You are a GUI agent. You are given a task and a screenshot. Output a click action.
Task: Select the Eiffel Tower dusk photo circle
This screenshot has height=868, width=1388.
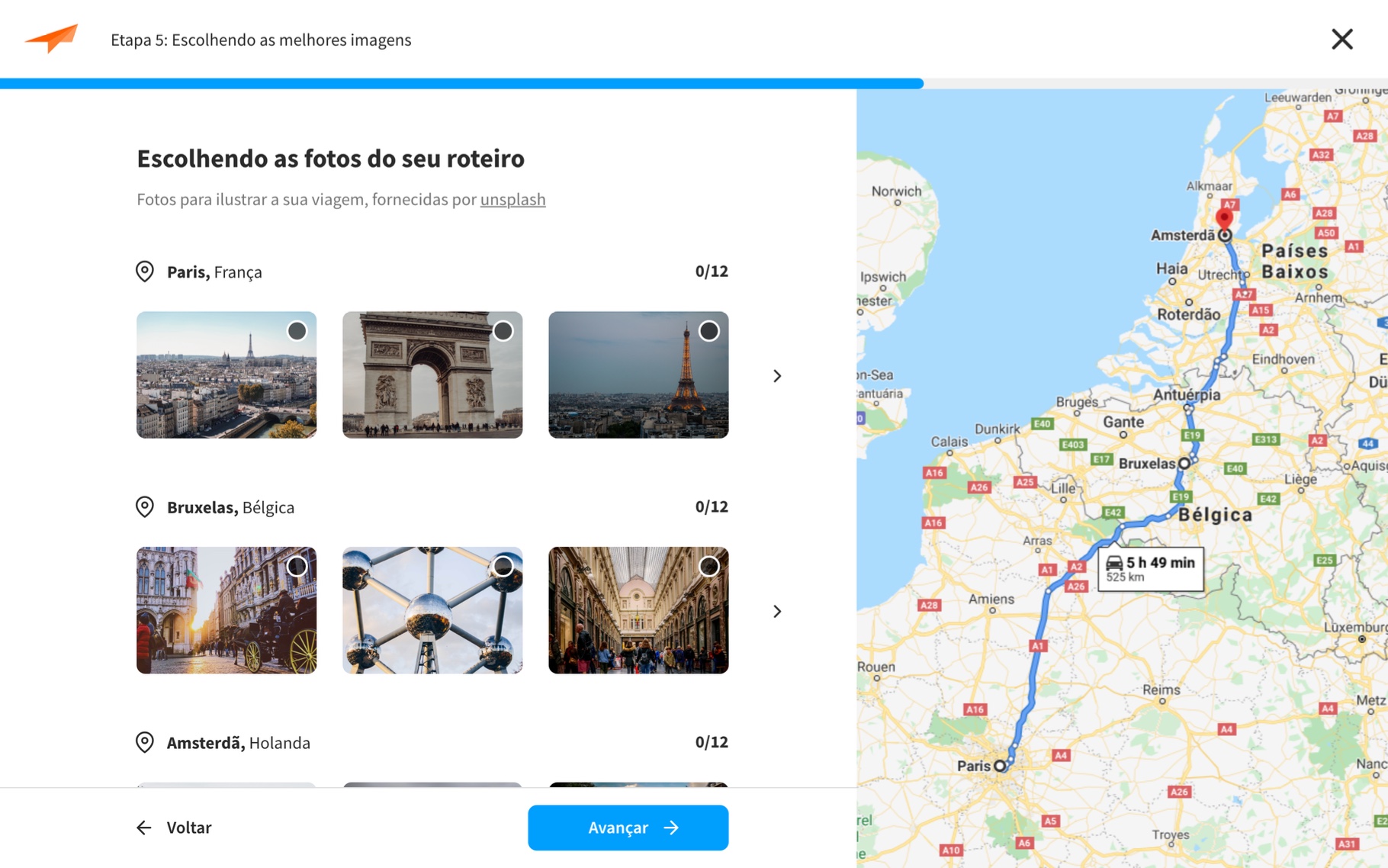pyautogui.click(x=708, y=331)
